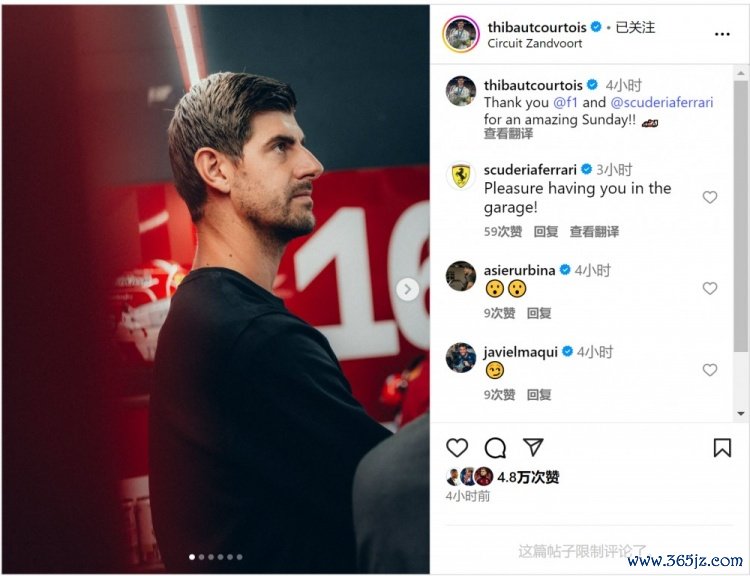Click the @f1 mention link
This screenshot has width=750, height=576.
566,102
